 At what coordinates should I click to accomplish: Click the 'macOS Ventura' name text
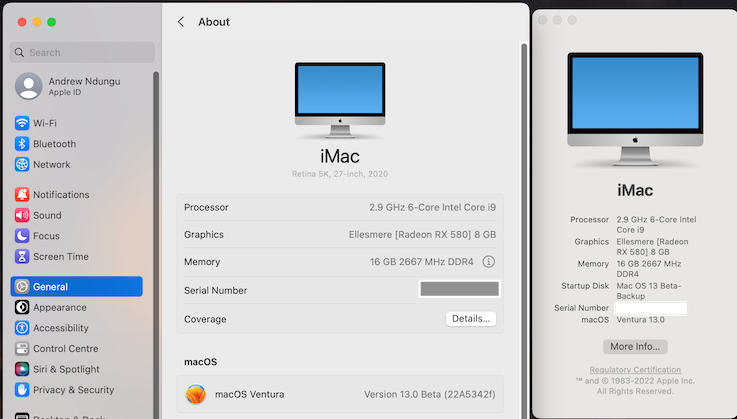(250, 394)
